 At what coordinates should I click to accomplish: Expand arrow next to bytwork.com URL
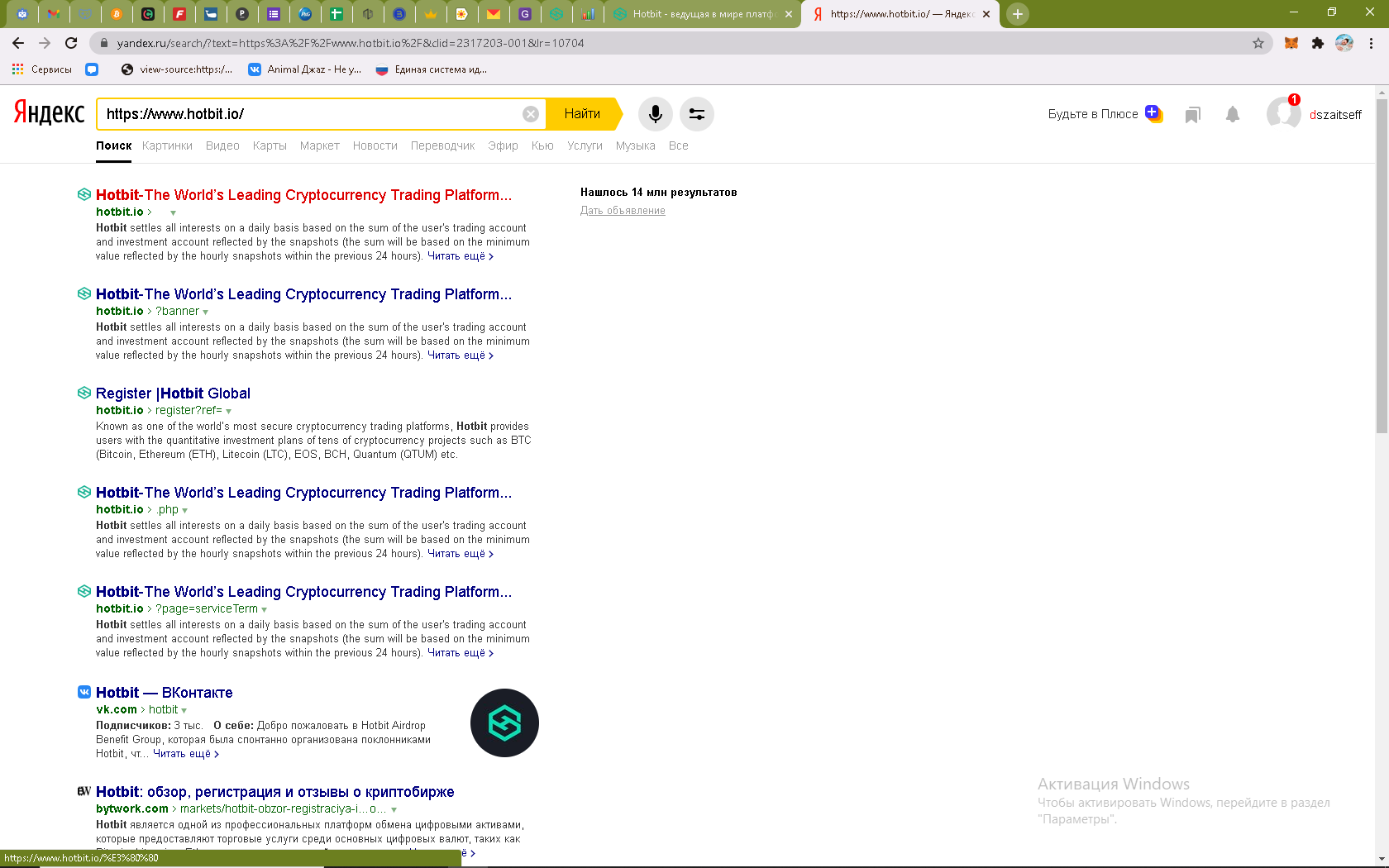tap(394, 809)
